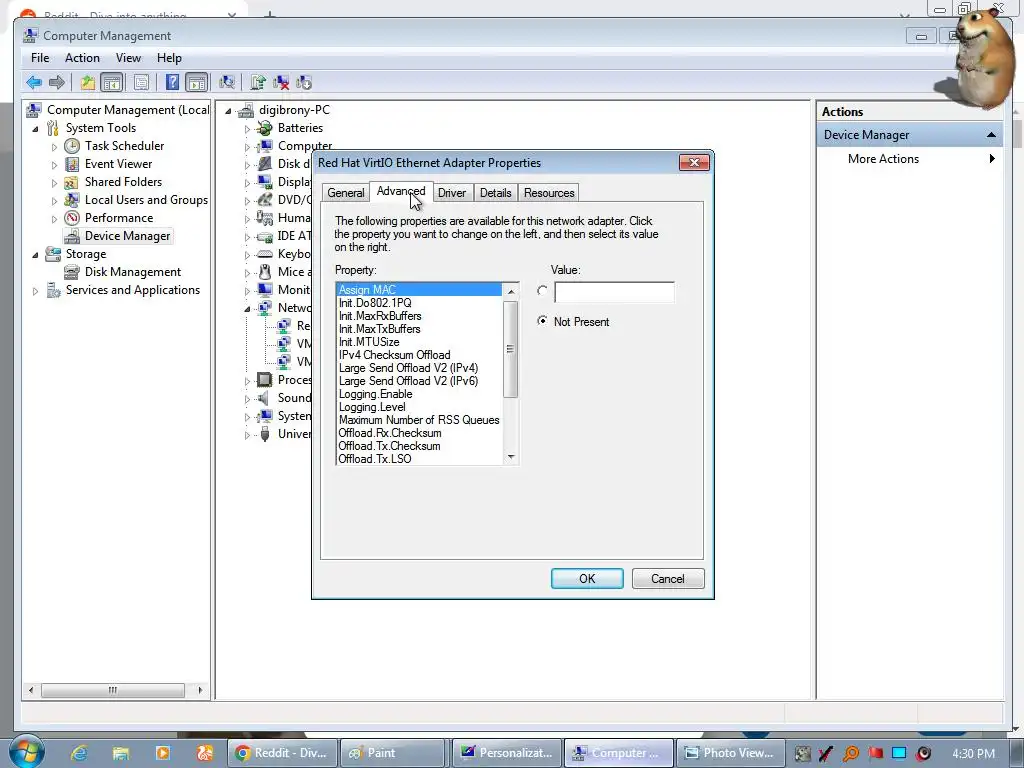Click the Properties toolbar icon

[141, 82]
